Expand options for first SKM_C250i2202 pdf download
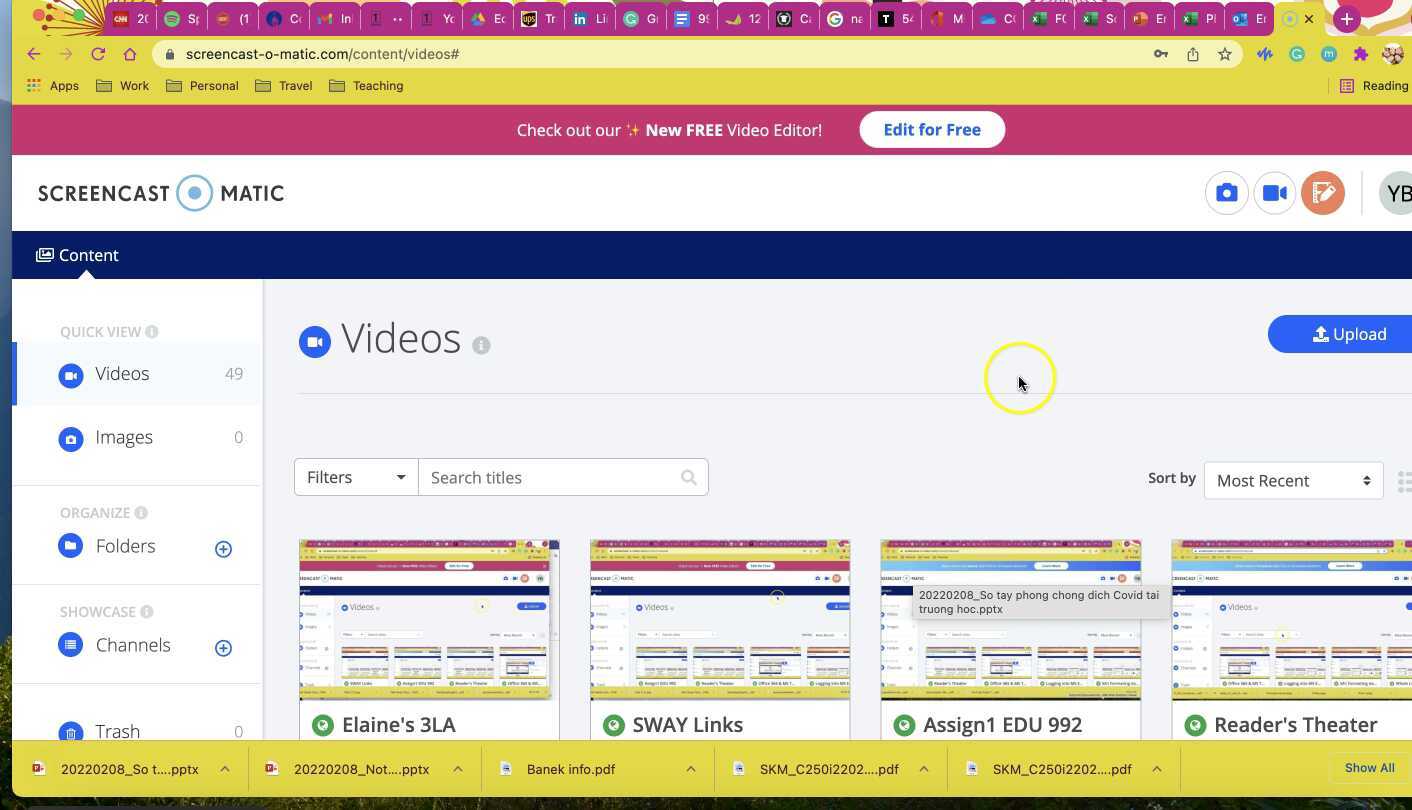Screen dimensions: 1412x810 pyautogui.click(x=924, y=769)
